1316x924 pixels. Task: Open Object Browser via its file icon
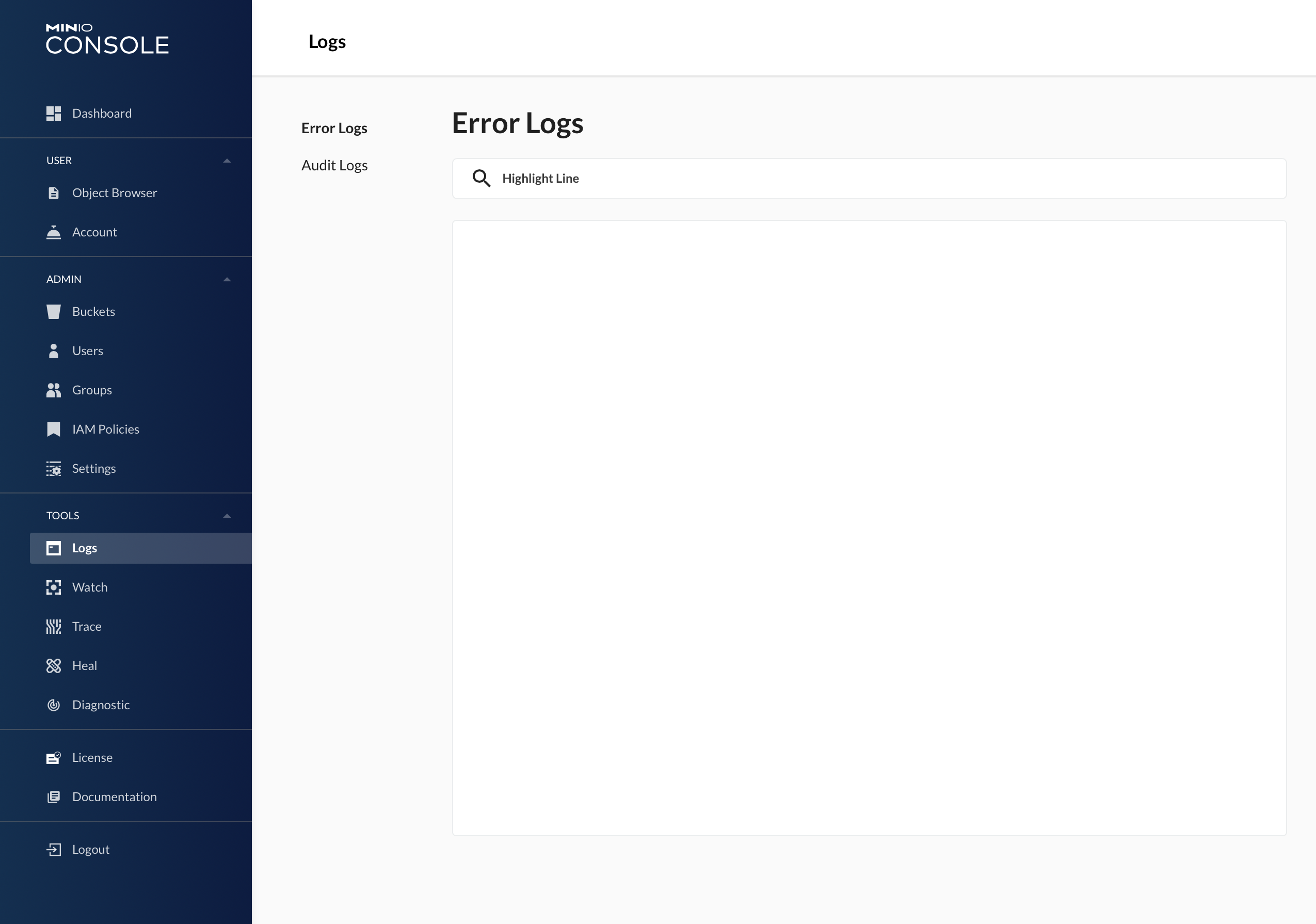coord(53,193)
